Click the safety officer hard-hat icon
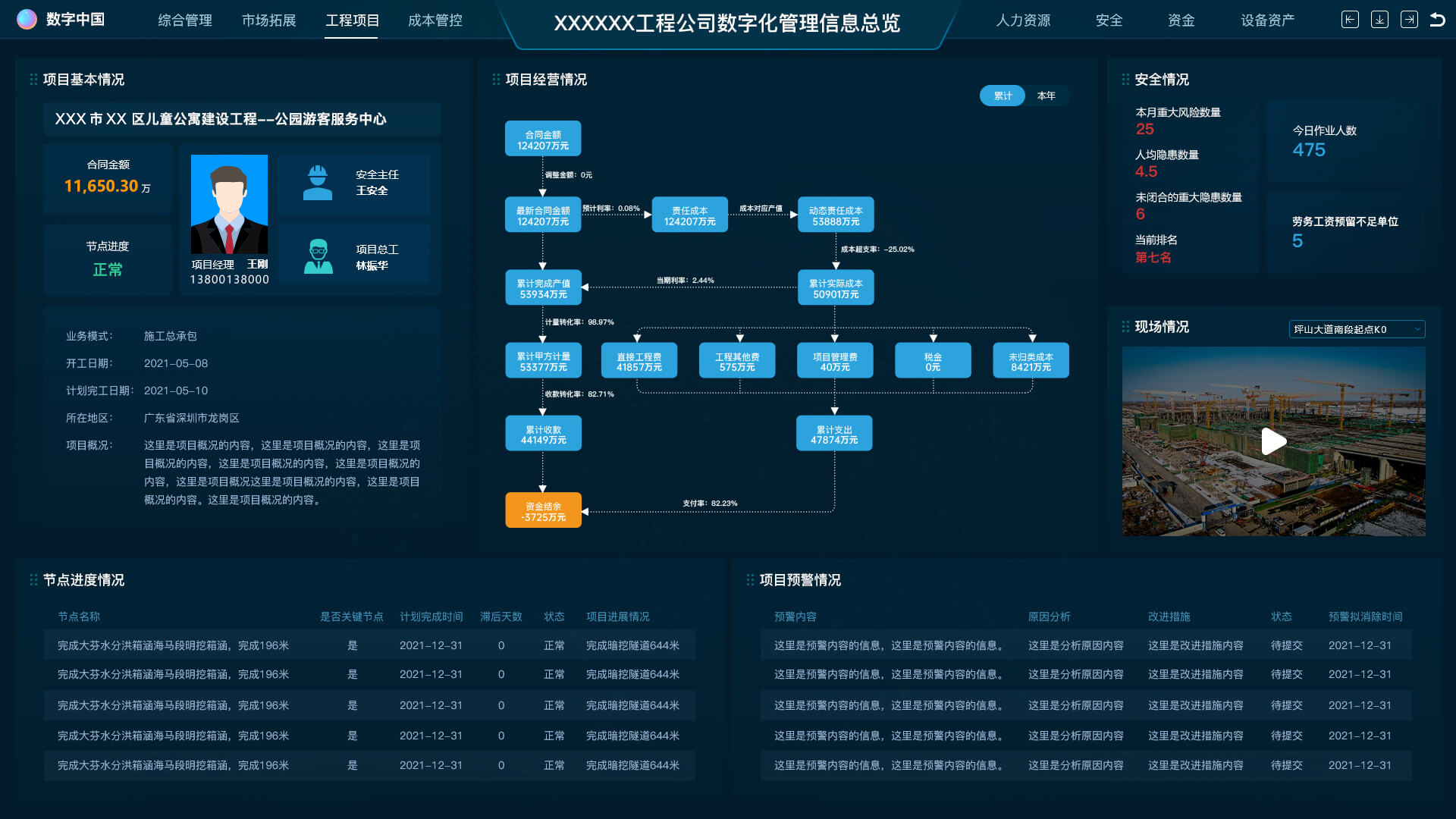Image resolution: width=1456 pixels, height=819 pixels. [318, 183]
